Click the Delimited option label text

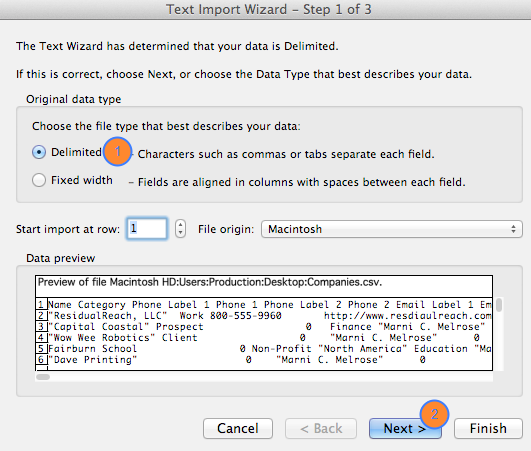tap(76, 152)
